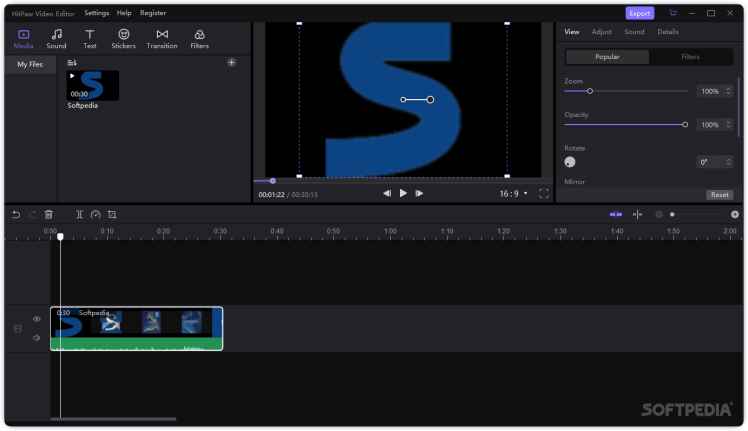
Task: Step back one frame in preview
Action: tap(387, 193)
